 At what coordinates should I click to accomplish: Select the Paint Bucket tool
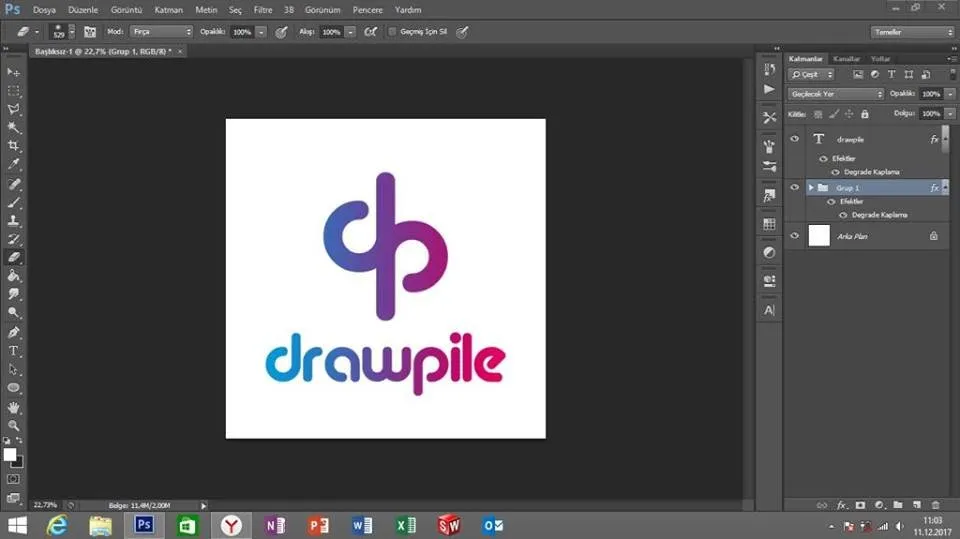[13, 276]
